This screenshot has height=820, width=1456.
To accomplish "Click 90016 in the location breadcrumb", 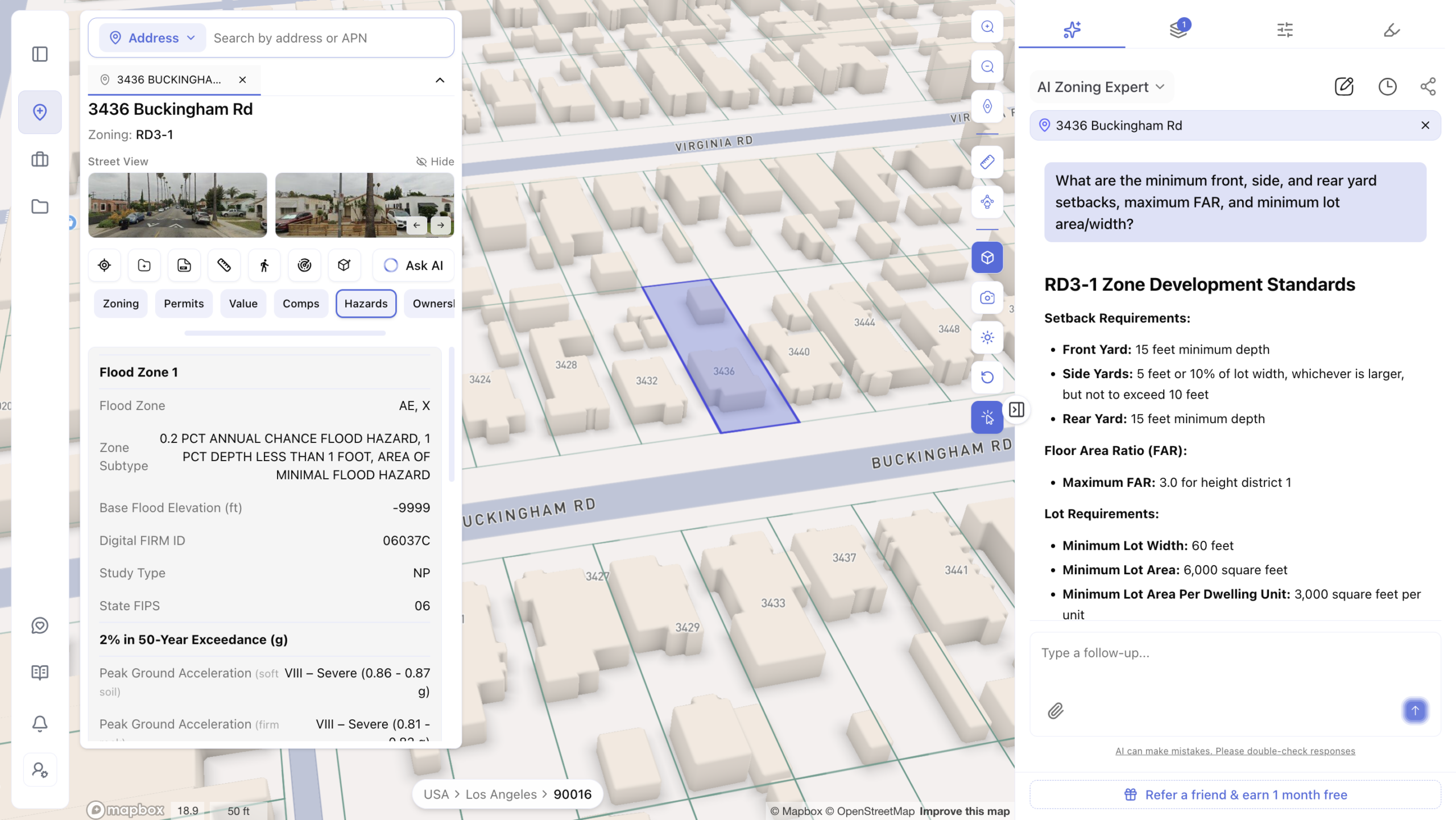I will point(572,795).
